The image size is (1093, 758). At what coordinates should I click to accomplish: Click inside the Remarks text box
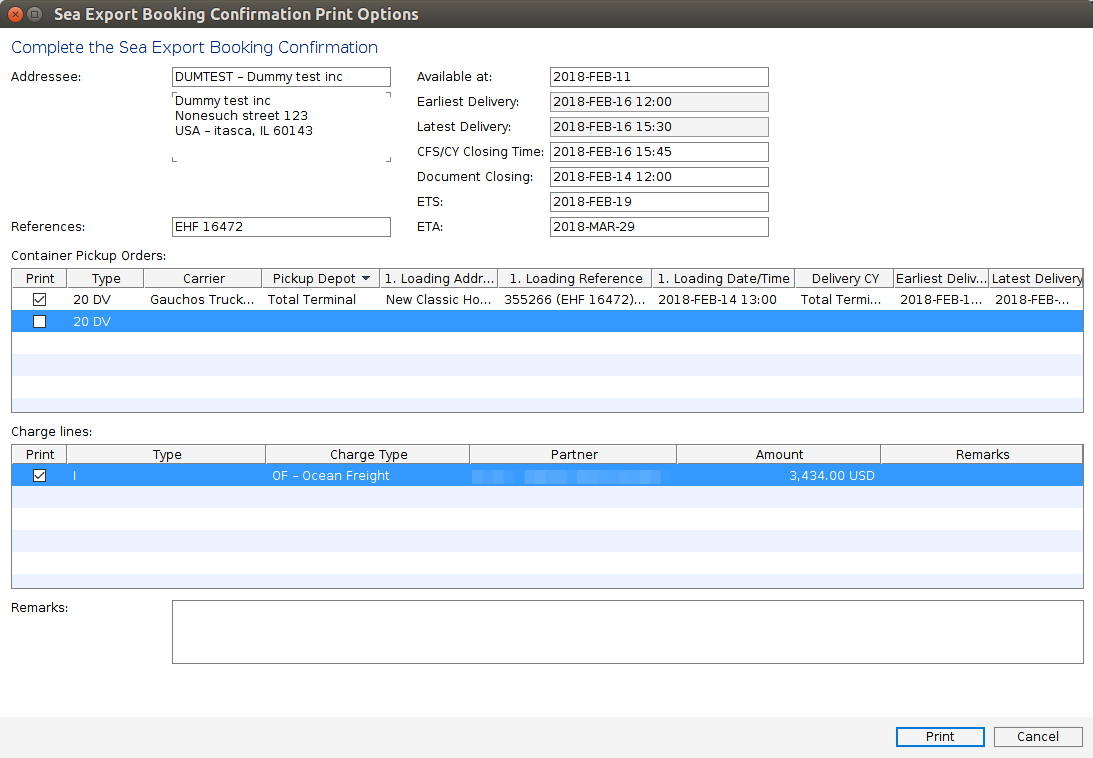point(627,630)
